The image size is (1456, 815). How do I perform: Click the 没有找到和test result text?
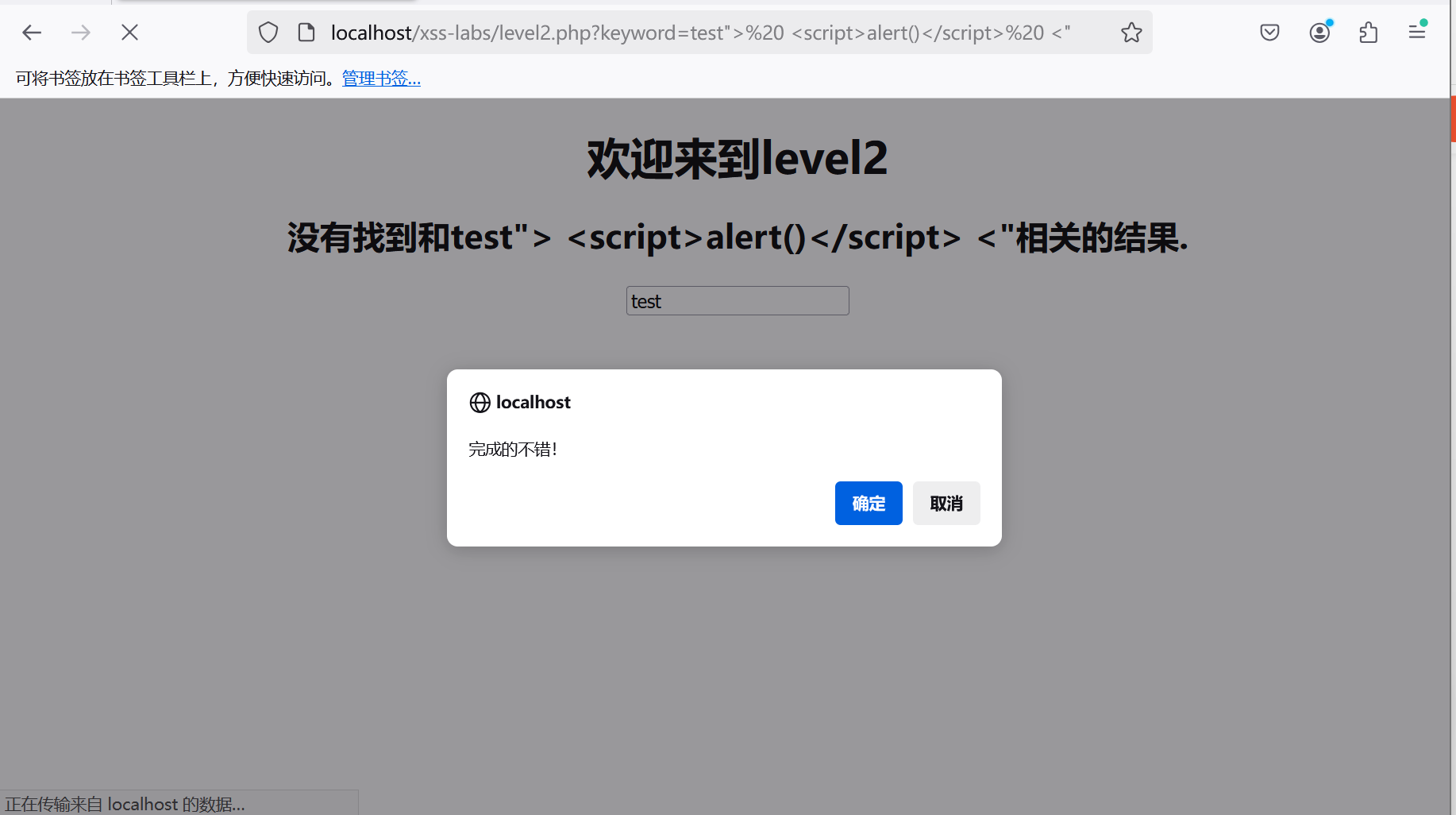[738, 238]
